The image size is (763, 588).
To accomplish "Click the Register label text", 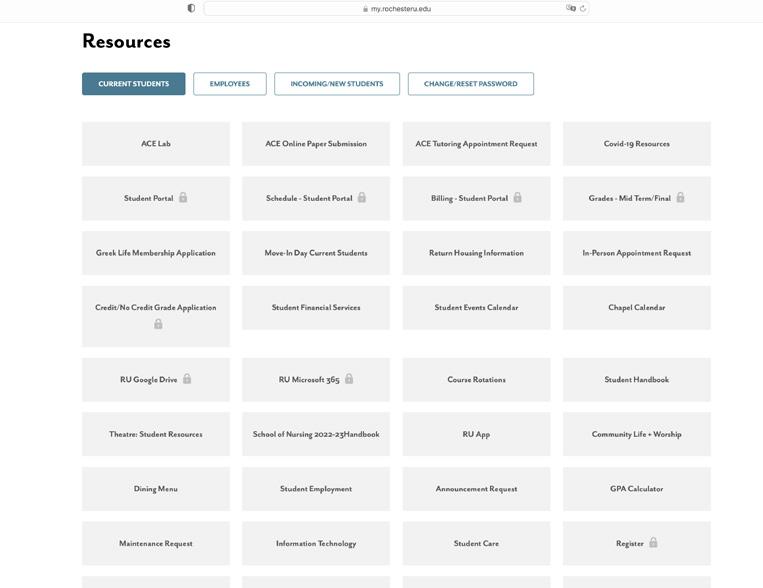I will pyautogui.click(x=630, y=544).
